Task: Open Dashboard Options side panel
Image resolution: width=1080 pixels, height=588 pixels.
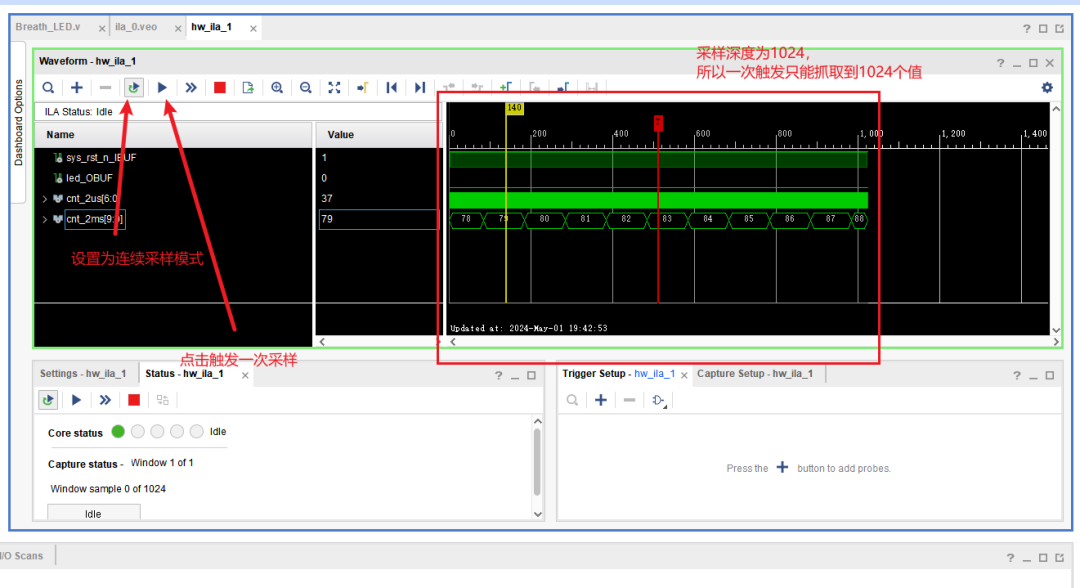Action: [19, 123]
